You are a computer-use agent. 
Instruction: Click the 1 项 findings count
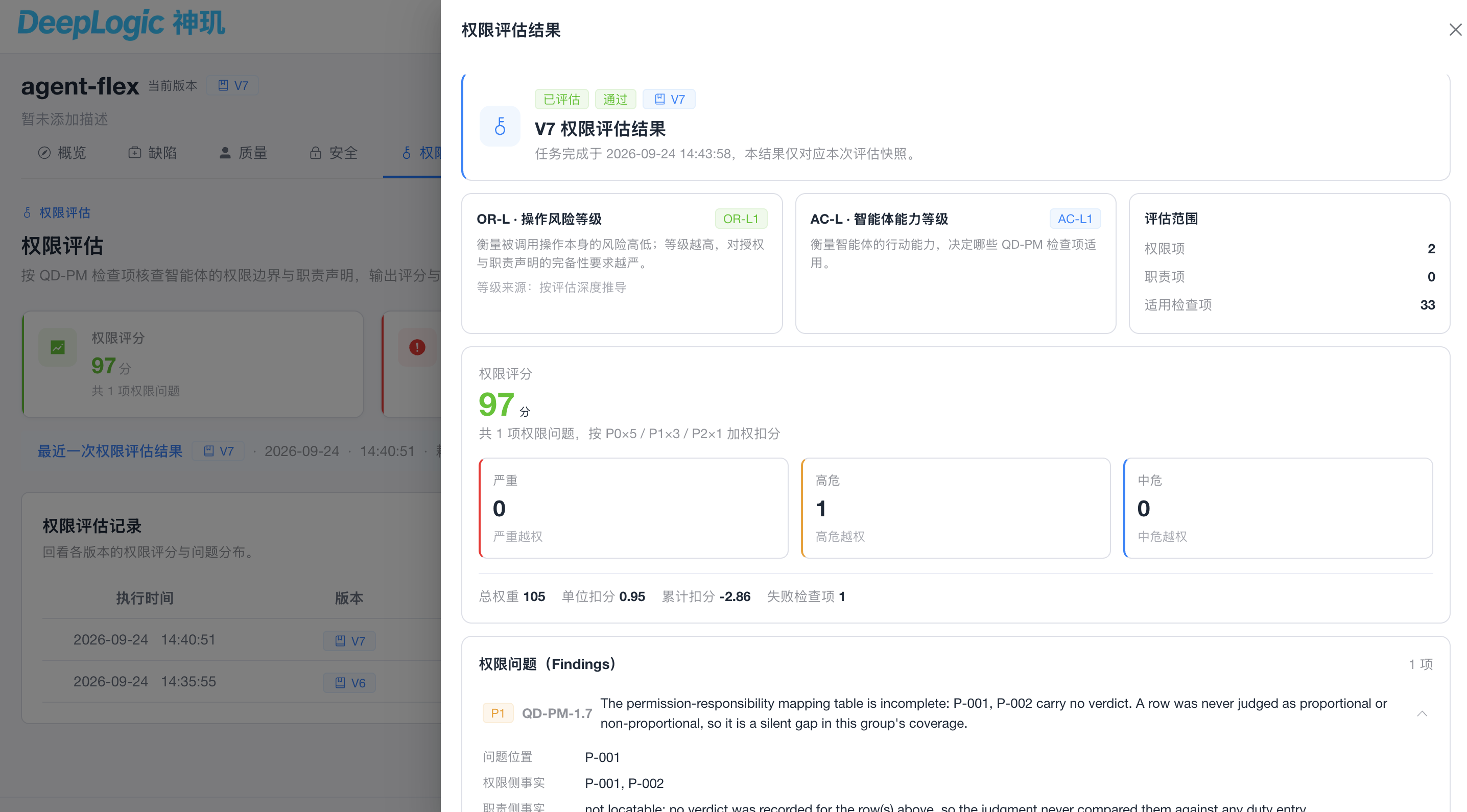pos(1421,664)
